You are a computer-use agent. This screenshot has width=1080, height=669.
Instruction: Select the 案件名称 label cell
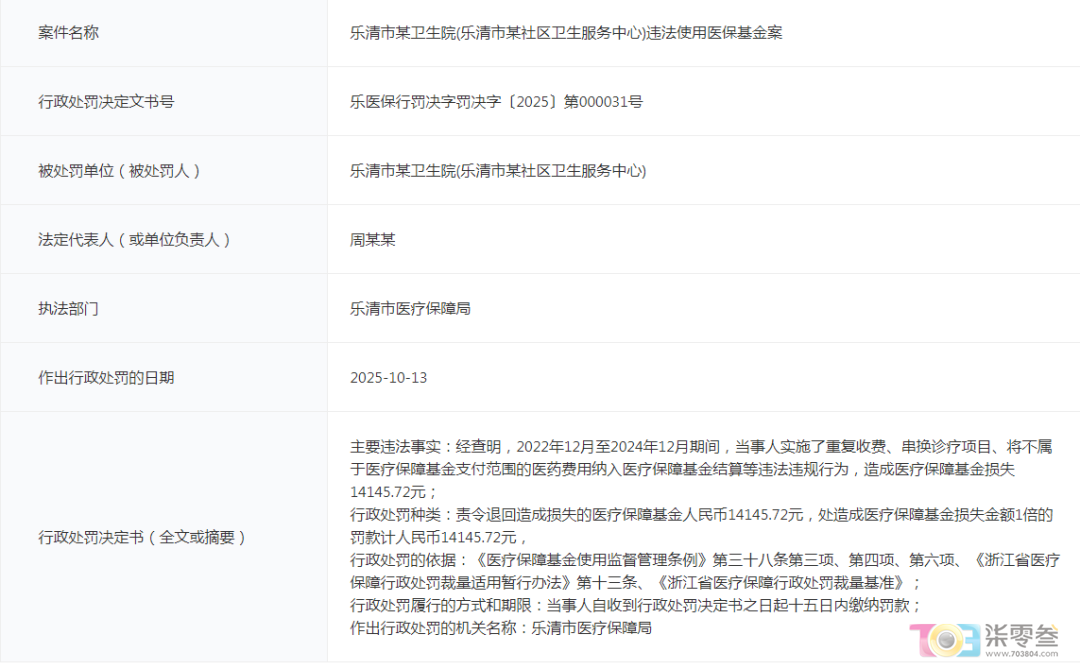68,33
